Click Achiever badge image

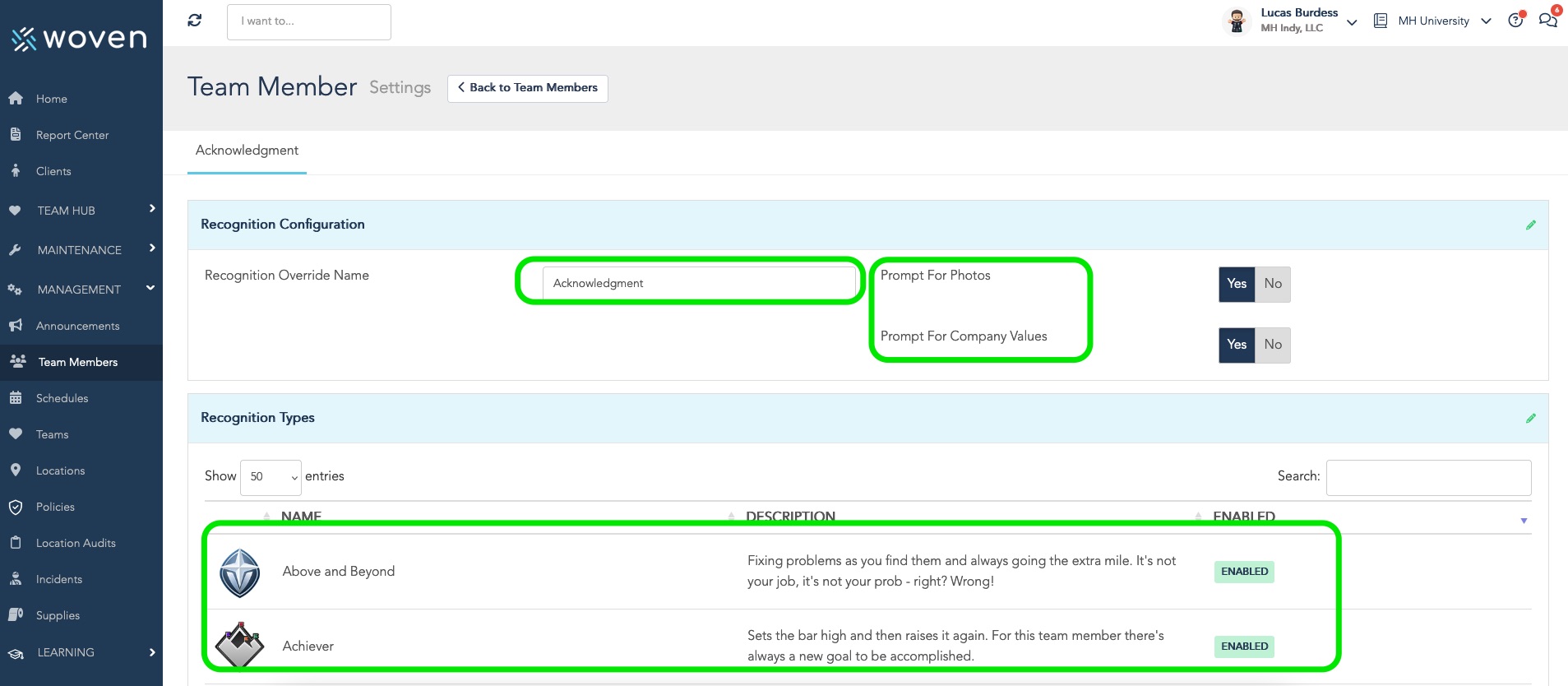coord(239,645)
